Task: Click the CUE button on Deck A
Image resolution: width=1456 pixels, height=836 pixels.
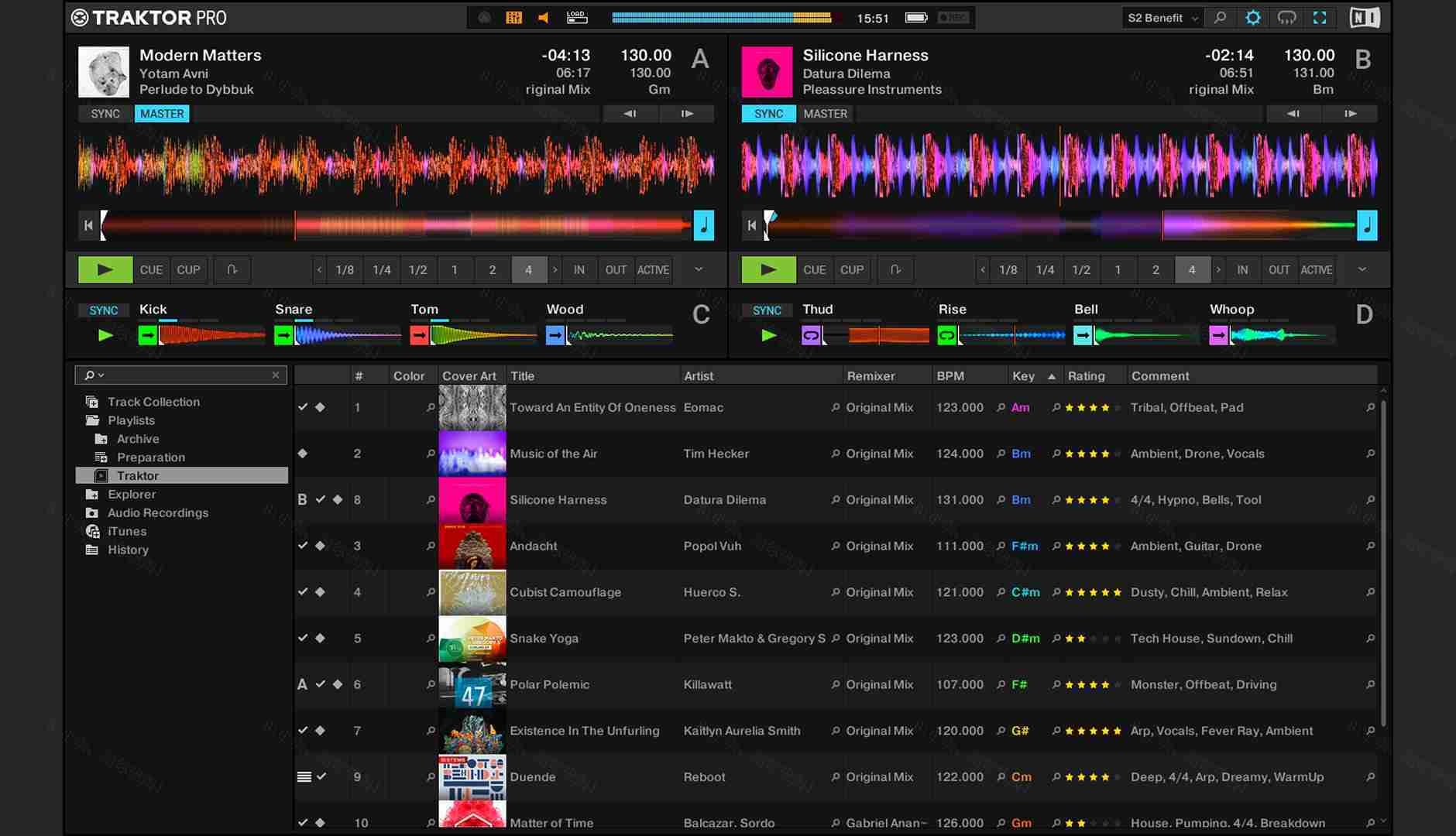Action: 151,269
